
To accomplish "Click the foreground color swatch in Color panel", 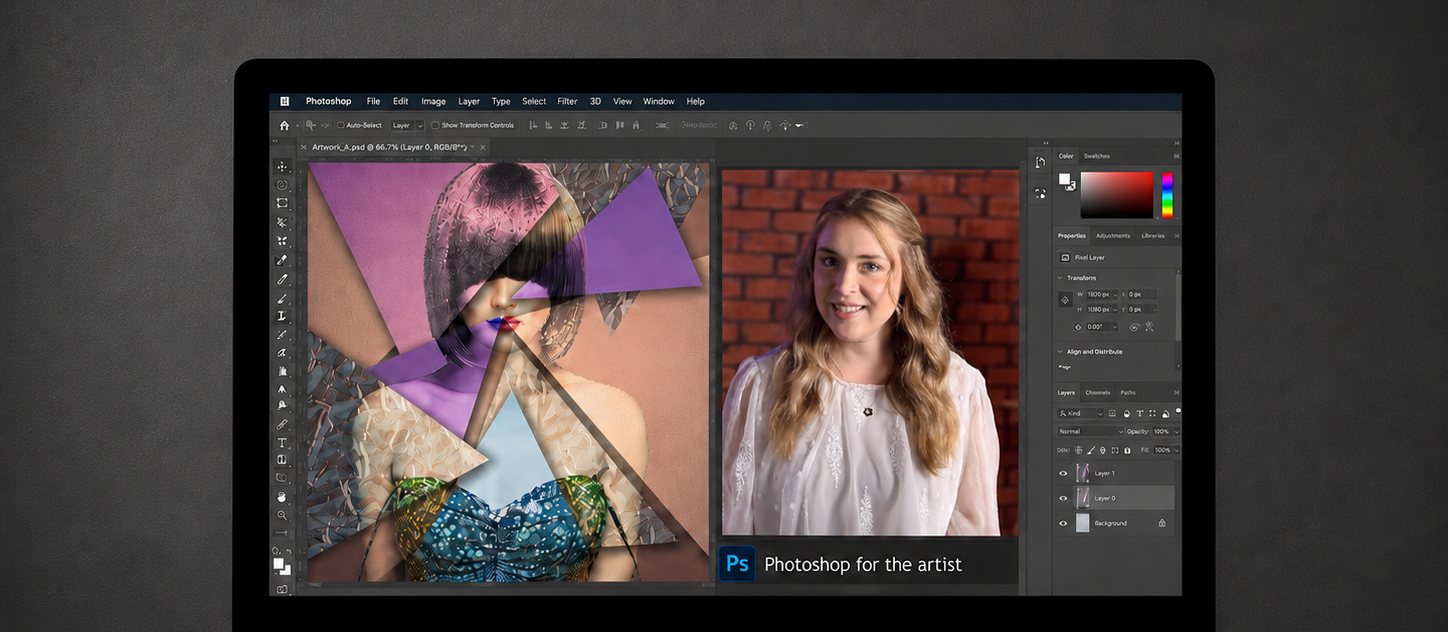I will click(1064, 179).
